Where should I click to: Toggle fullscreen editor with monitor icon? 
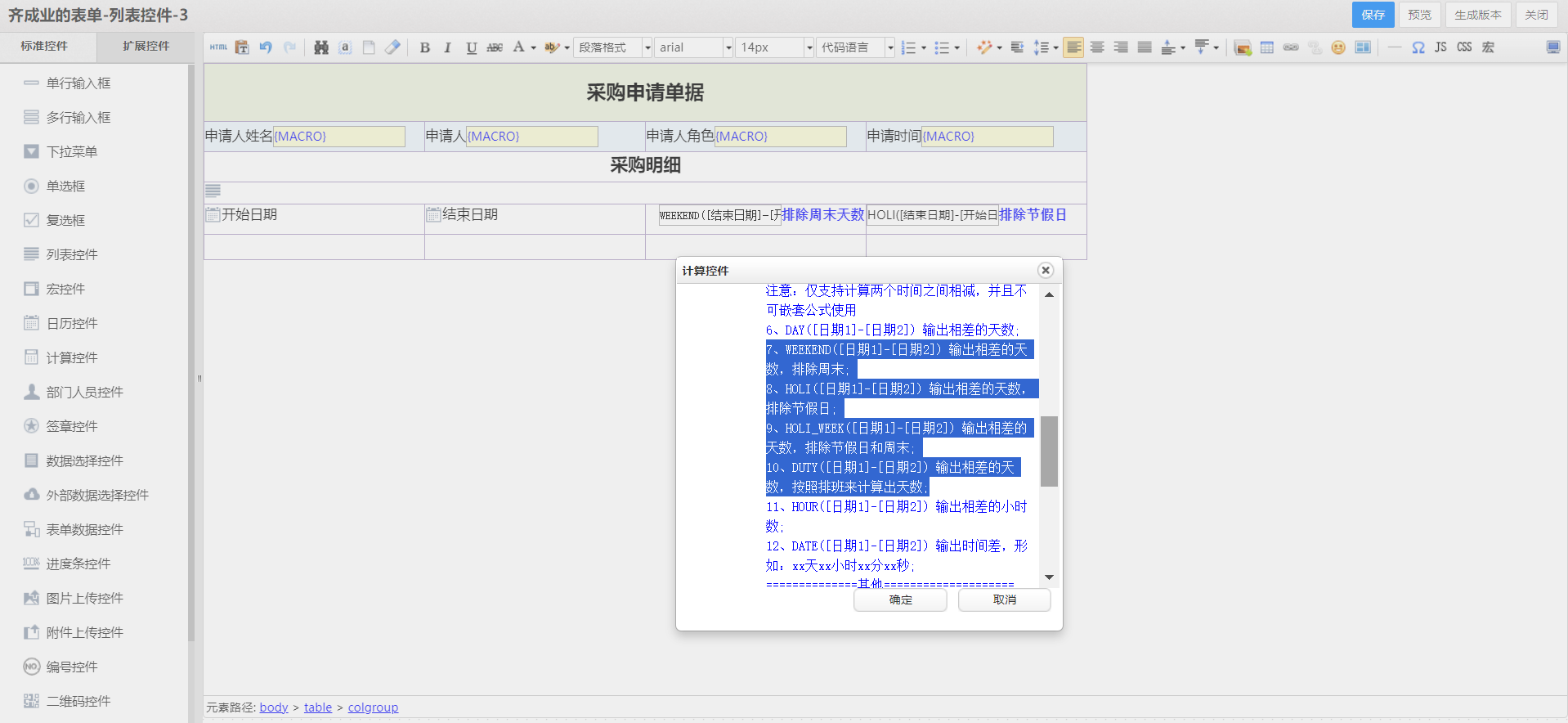1553,47
